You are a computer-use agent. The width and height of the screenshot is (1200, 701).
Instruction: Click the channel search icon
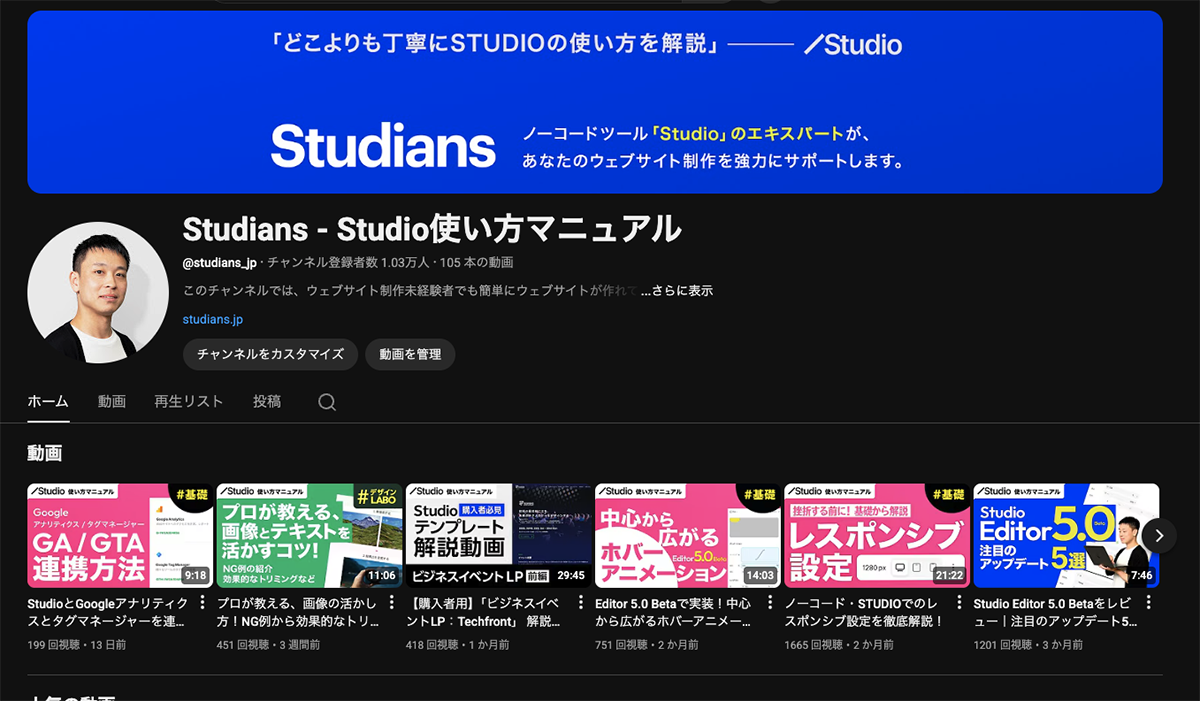tap(327, 401)
